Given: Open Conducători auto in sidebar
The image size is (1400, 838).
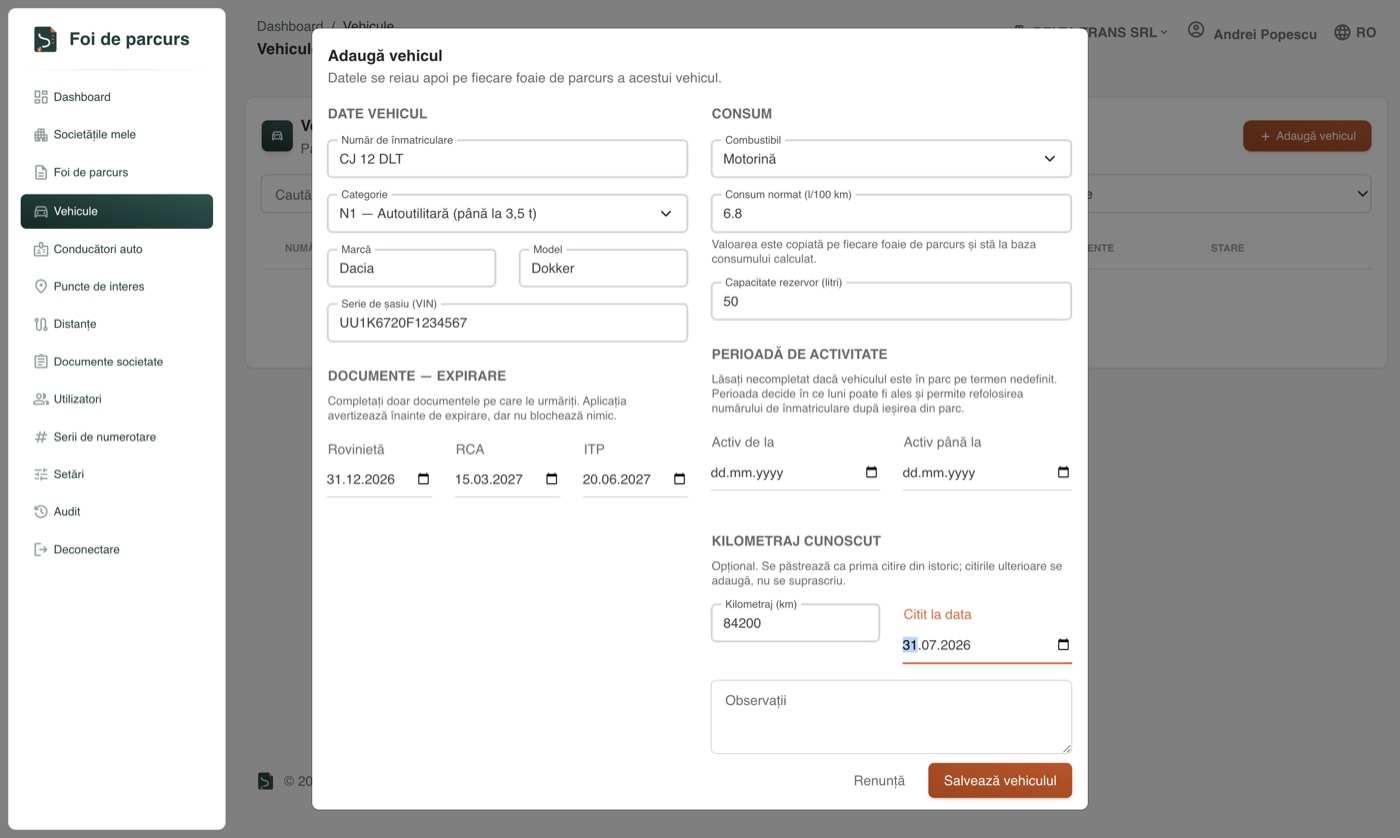Looking at the screenshot, I should (x=117, y=249).
